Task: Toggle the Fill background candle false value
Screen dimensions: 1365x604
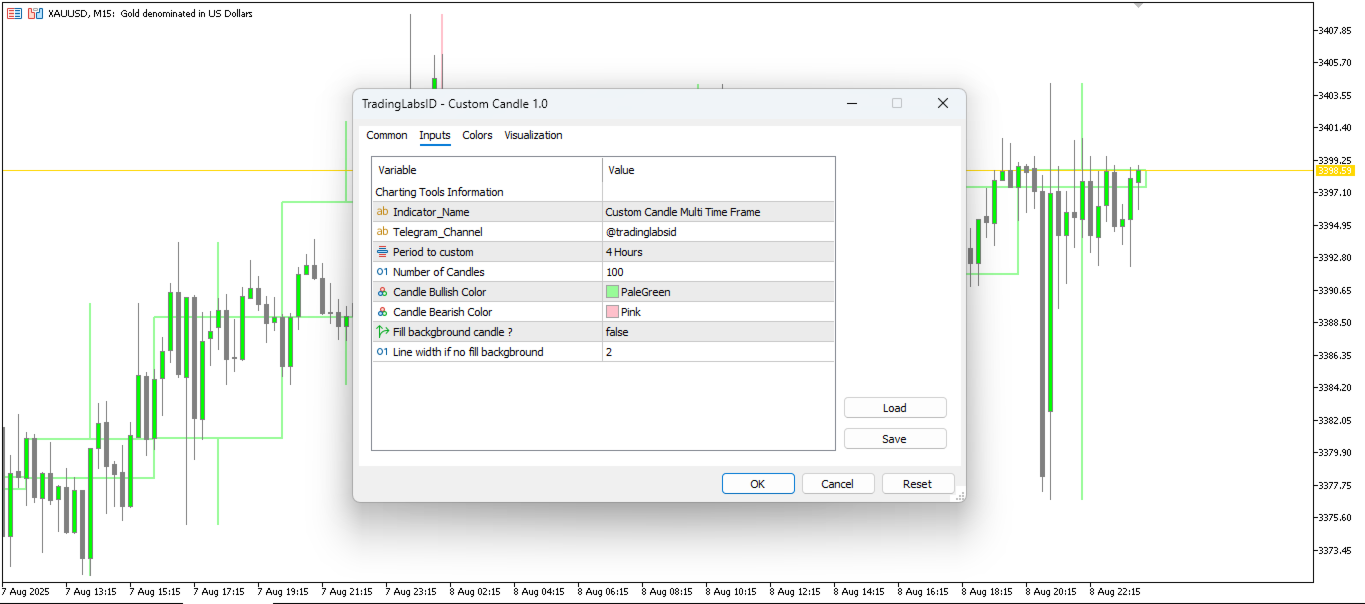Action: click(x=718, y=332)
